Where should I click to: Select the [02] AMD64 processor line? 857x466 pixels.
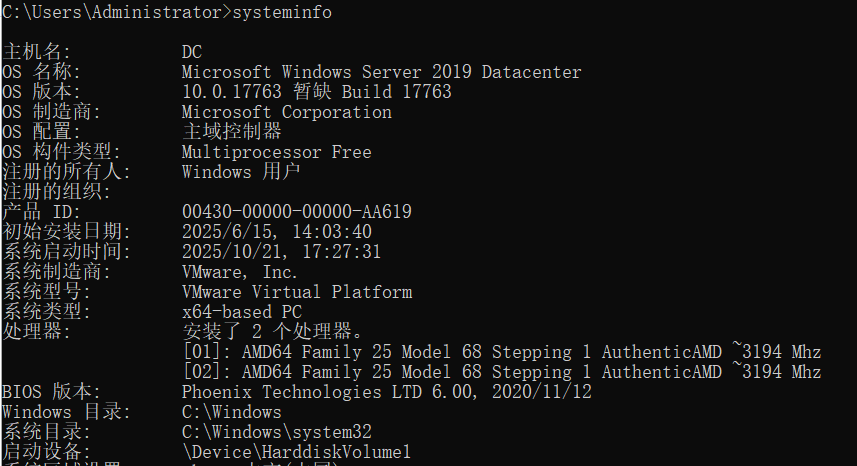pyautogui.click(x=502, y=371)
